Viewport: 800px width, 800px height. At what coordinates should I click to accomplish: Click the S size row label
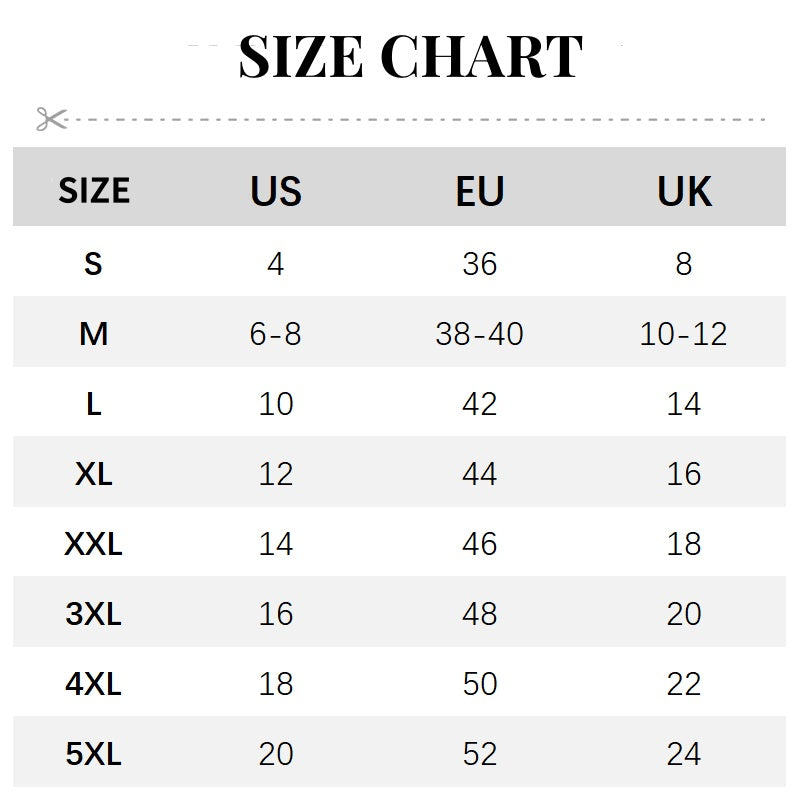(93, 264)
